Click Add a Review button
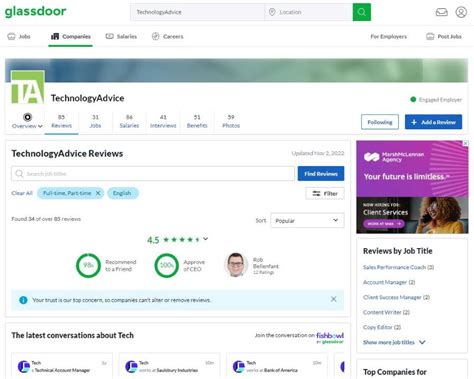Viewport: 474px width, 379px height. (x=433, y=122)
